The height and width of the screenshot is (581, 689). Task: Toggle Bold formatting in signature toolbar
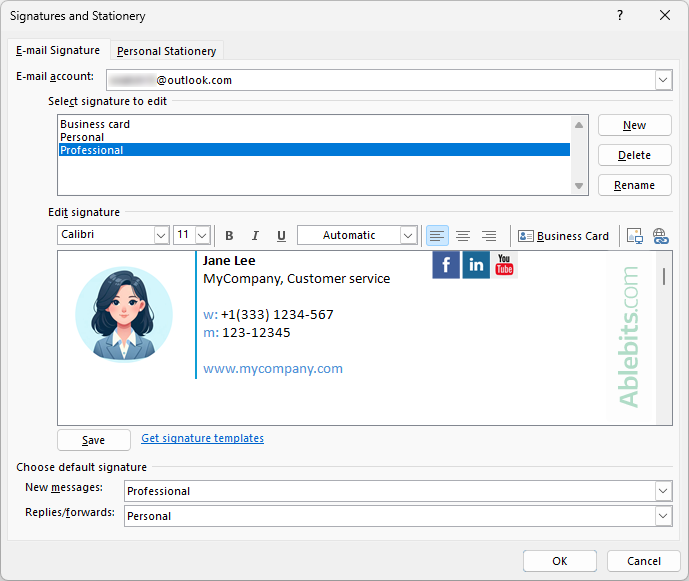click(x=229, y=236)
